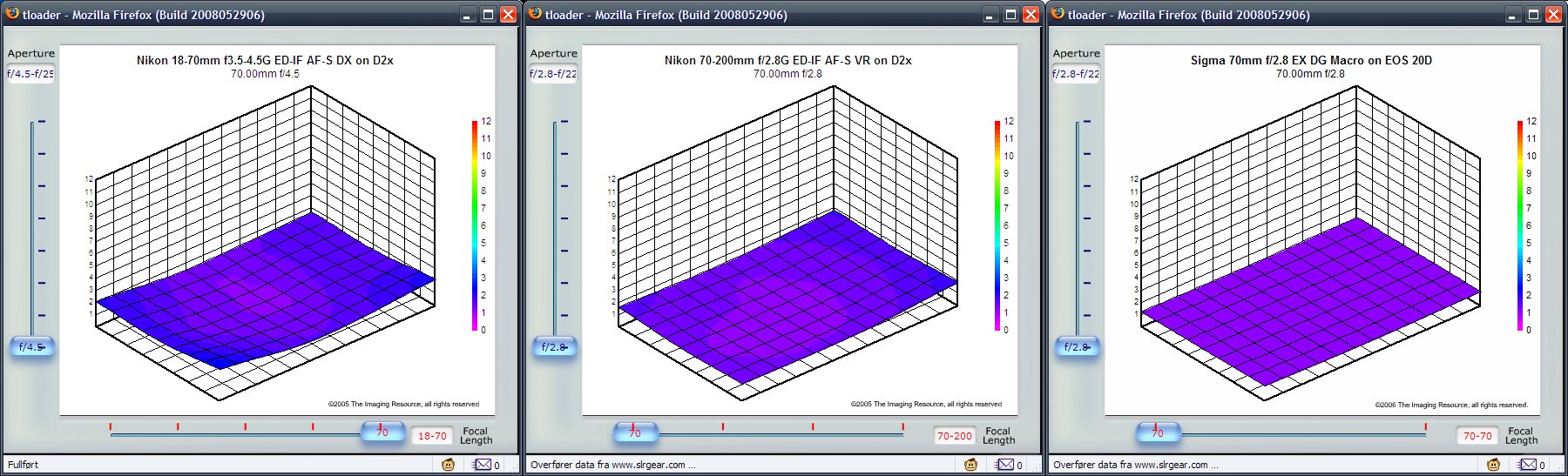Screen dimensions: 1568x476
Task: Click Greasemonkey monkey icon in Nikon 70-200mm window
Action: tap(970, 465)
